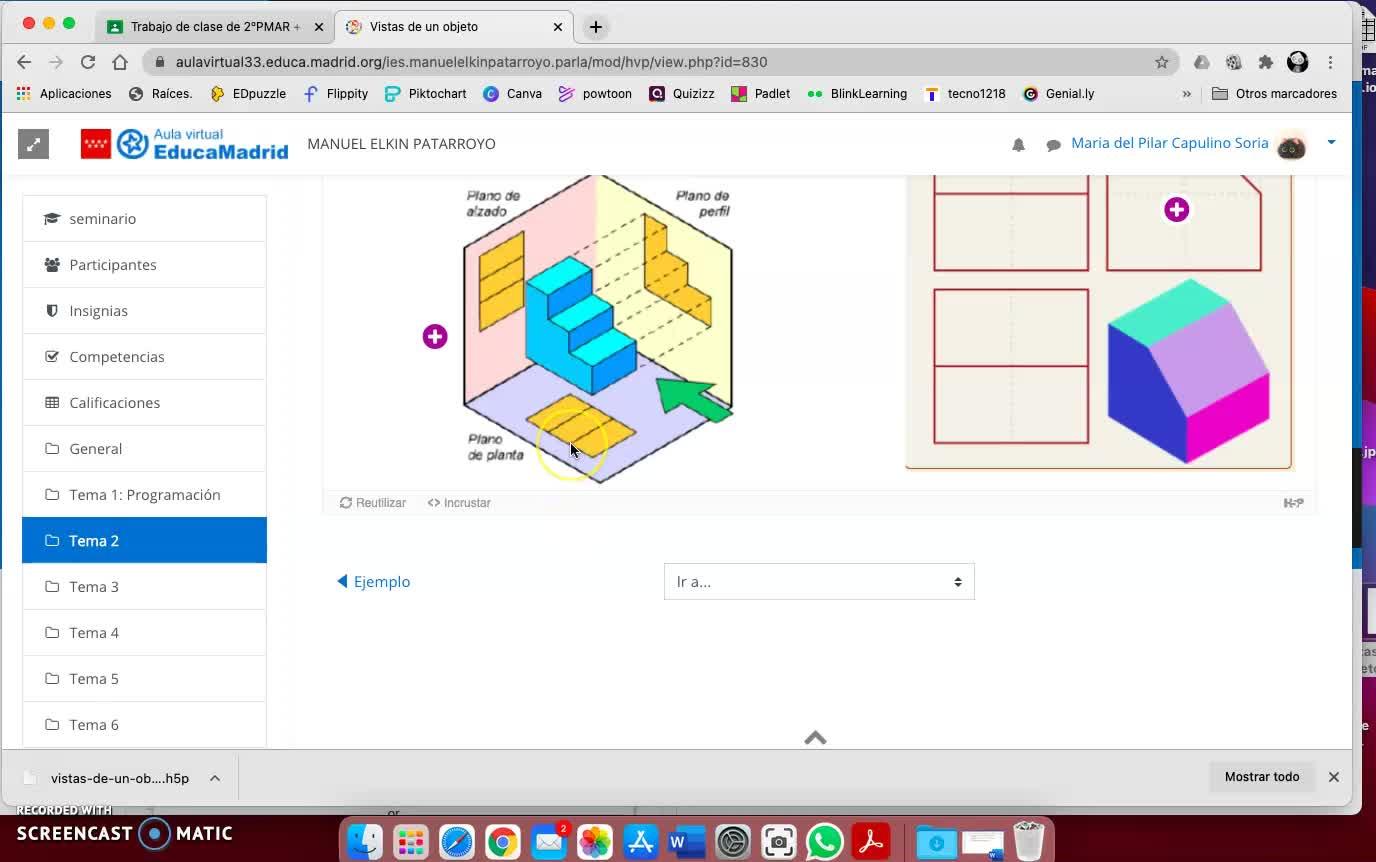Show more bookmarks with the double chevron

[1187, 94]
